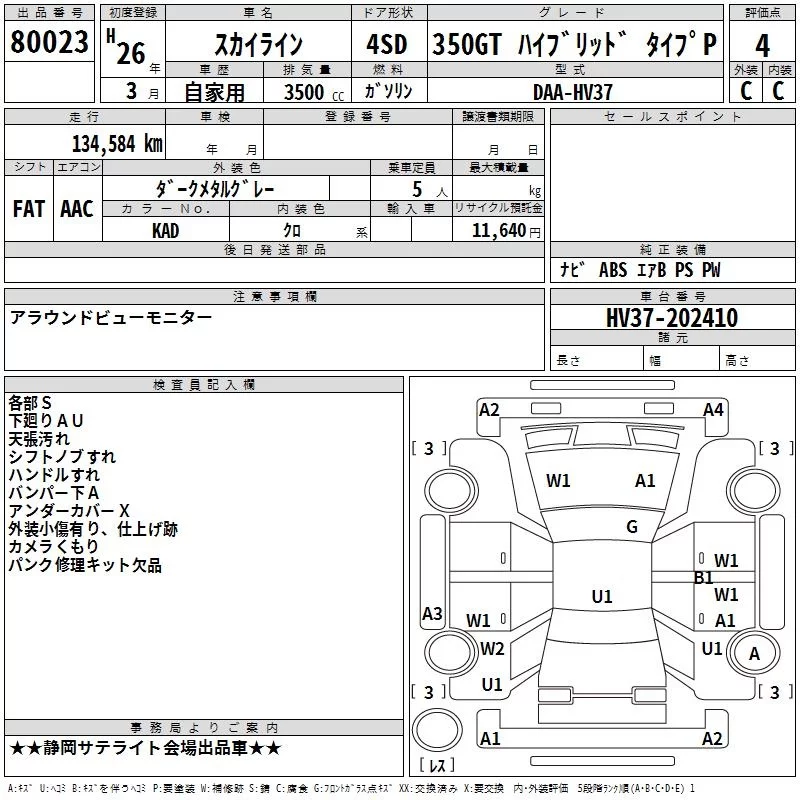
Task: Select the 車台番号 header
Action: 672,296
